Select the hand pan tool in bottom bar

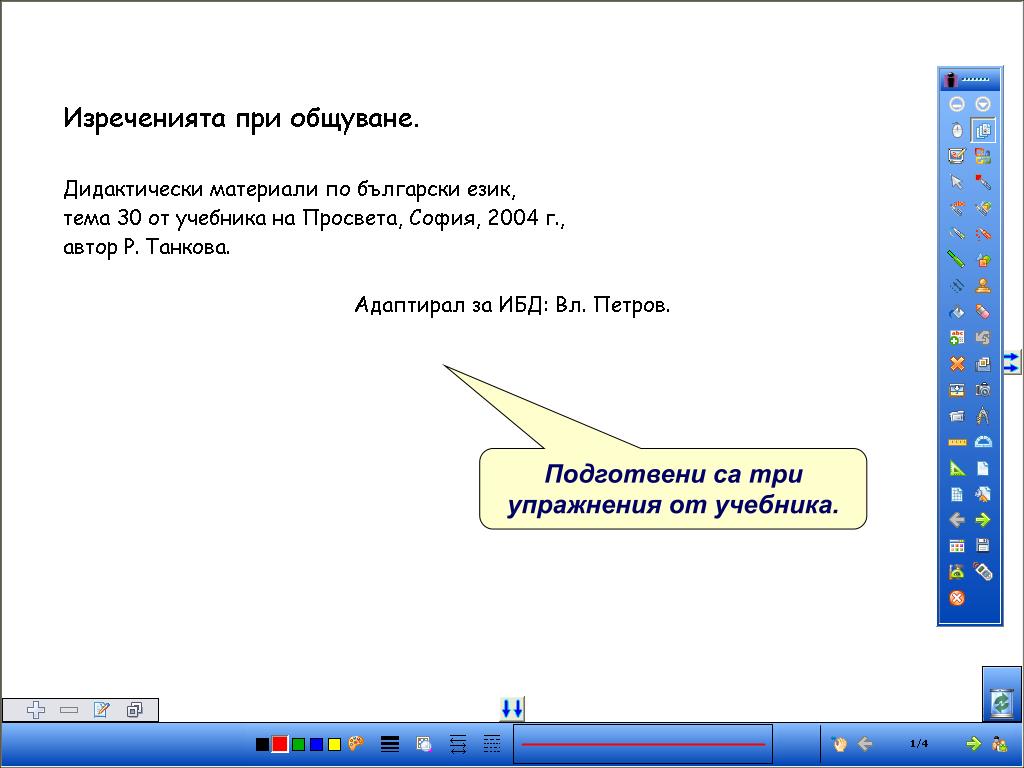coord(839,743)
